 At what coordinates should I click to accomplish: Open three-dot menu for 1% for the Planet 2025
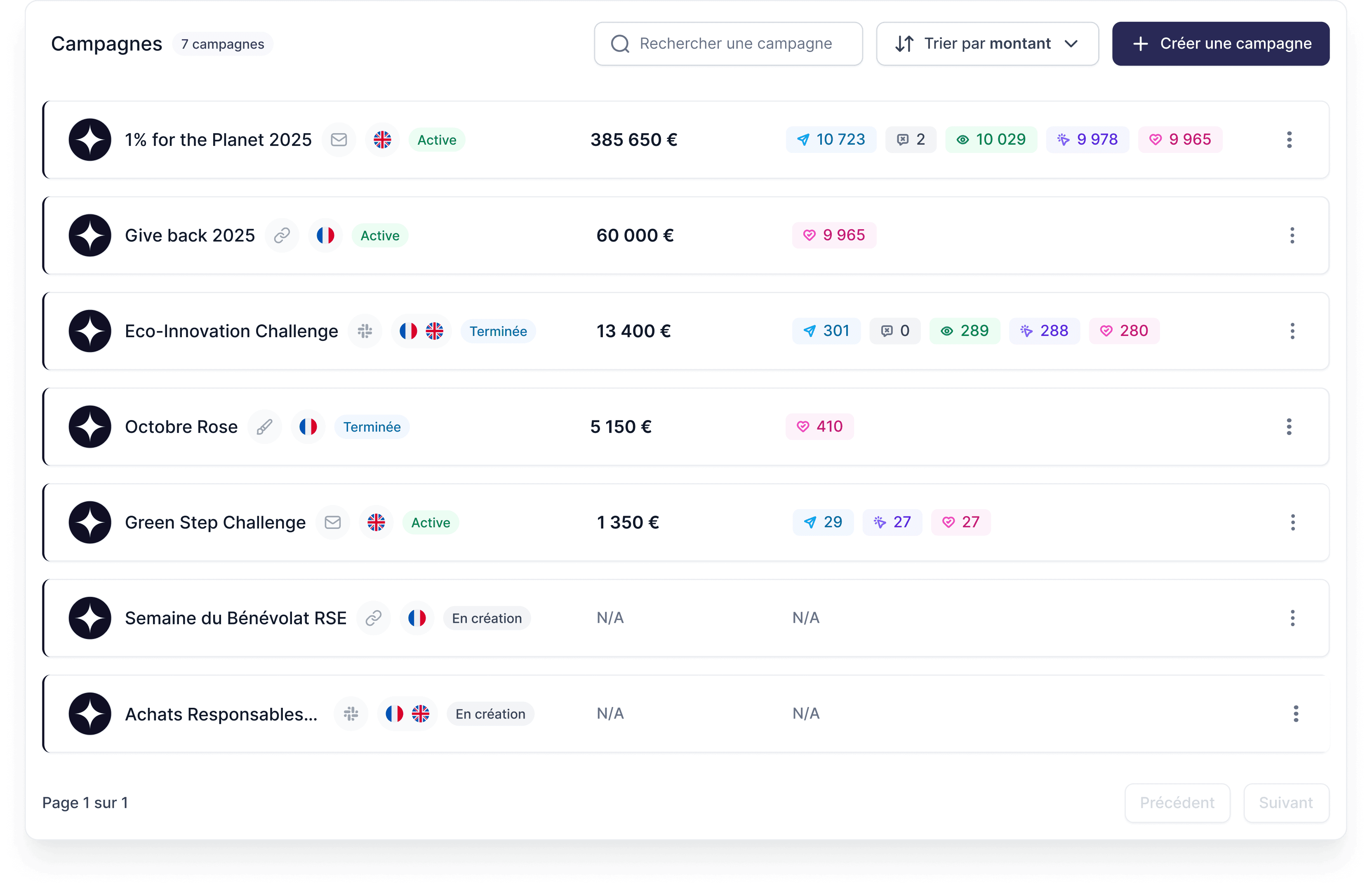1289,139
